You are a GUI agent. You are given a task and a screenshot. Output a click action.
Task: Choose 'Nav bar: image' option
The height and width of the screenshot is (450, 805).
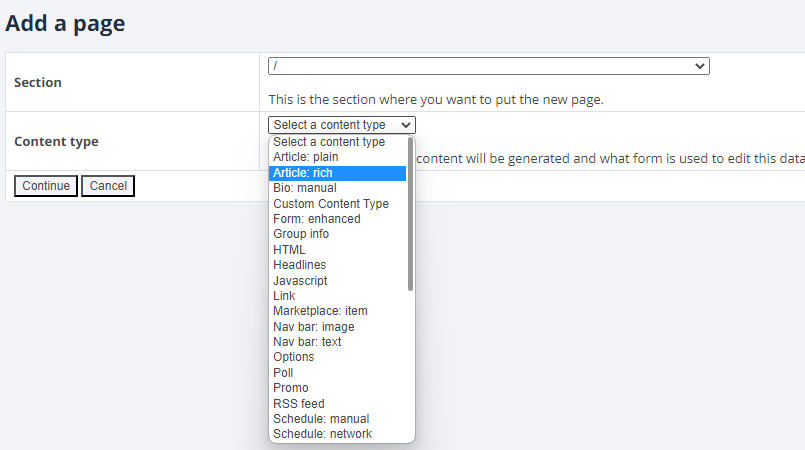(x=314, y=327)
